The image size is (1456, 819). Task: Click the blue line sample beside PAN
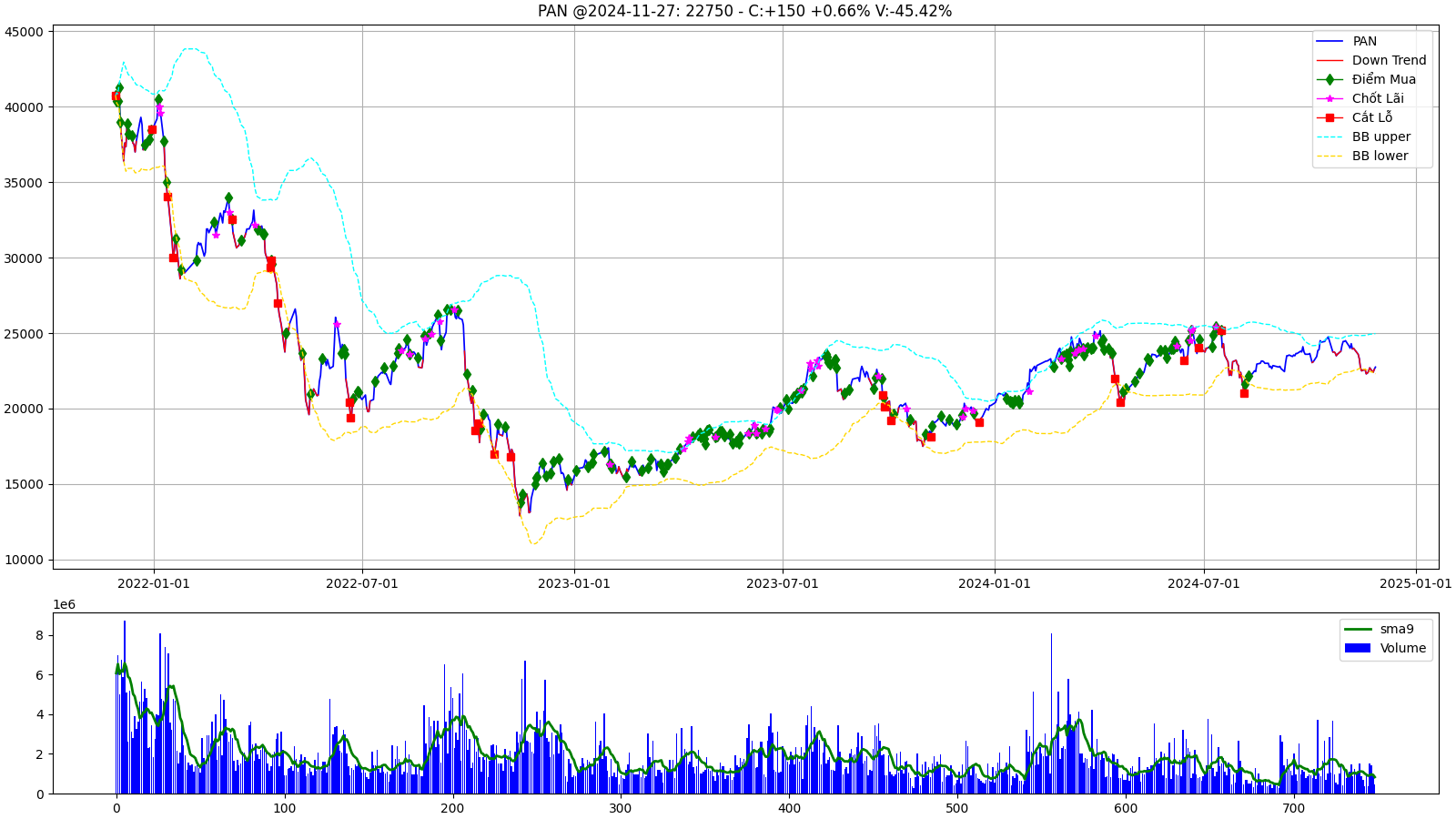pyautogui.click(x=1330, y=42)
